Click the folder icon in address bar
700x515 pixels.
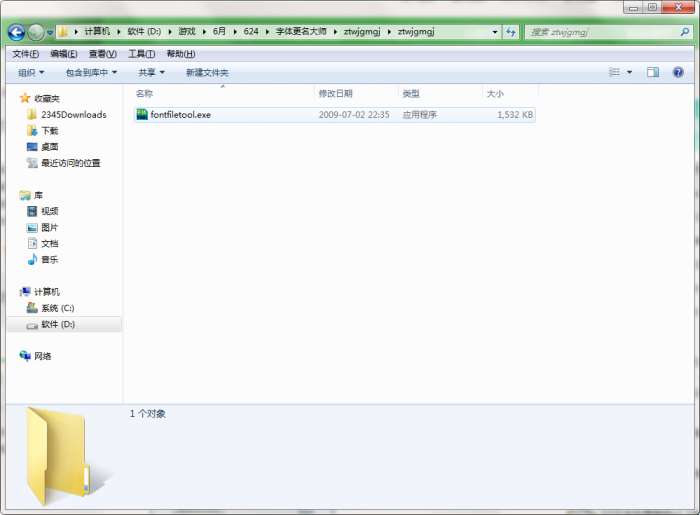point(63,32)
